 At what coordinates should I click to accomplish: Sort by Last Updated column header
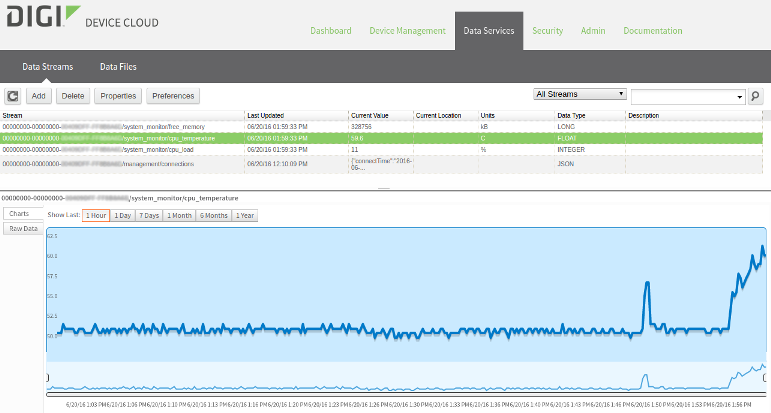tap(297, 116)
